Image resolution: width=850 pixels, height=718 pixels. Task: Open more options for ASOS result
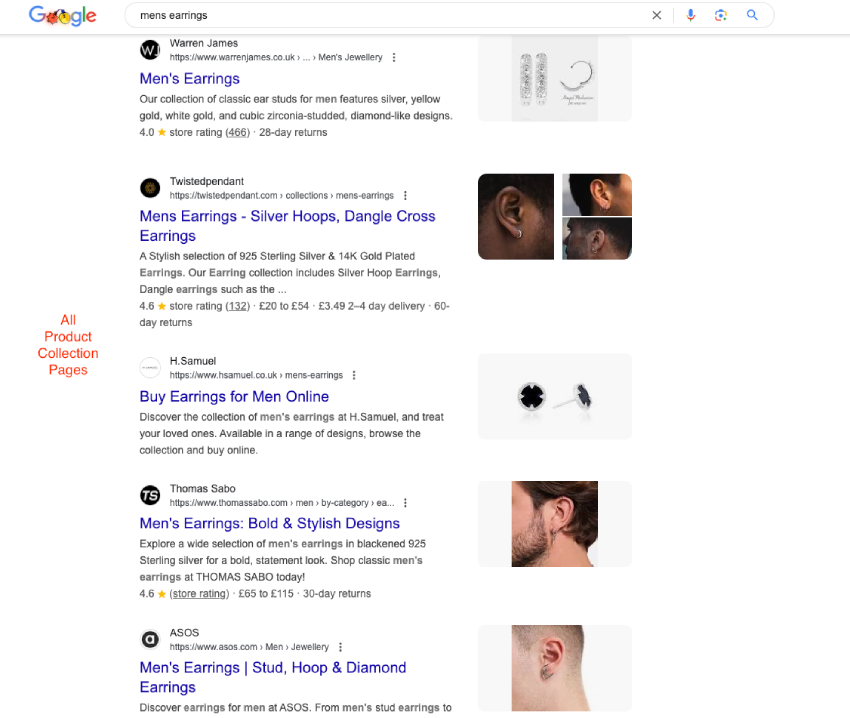click(x=340, y=647)
